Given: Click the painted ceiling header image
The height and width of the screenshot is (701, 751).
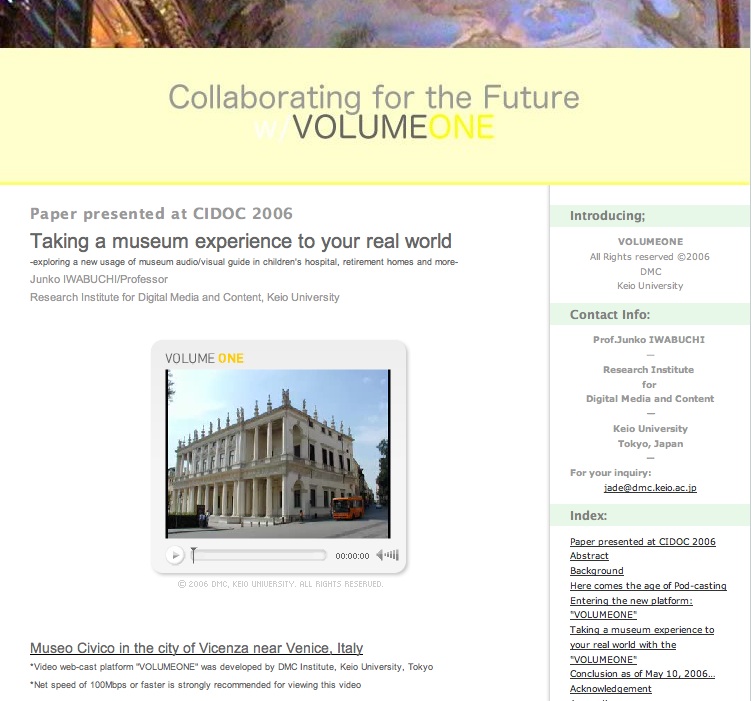Looking at the screenshot, I should pyautogui.click(x=376, y=23).
